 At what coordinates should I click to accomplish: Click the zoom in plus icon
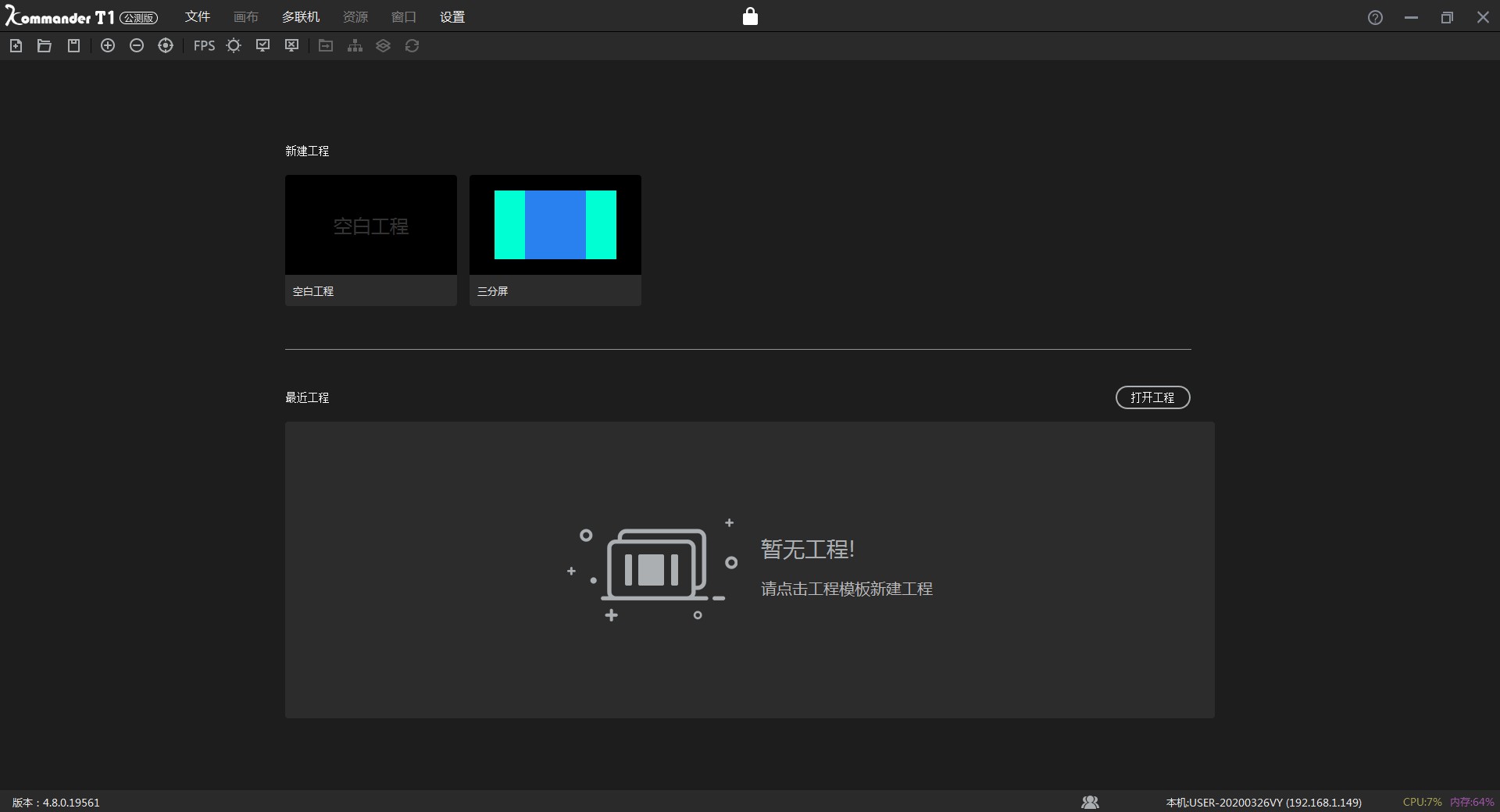point(108,46)
